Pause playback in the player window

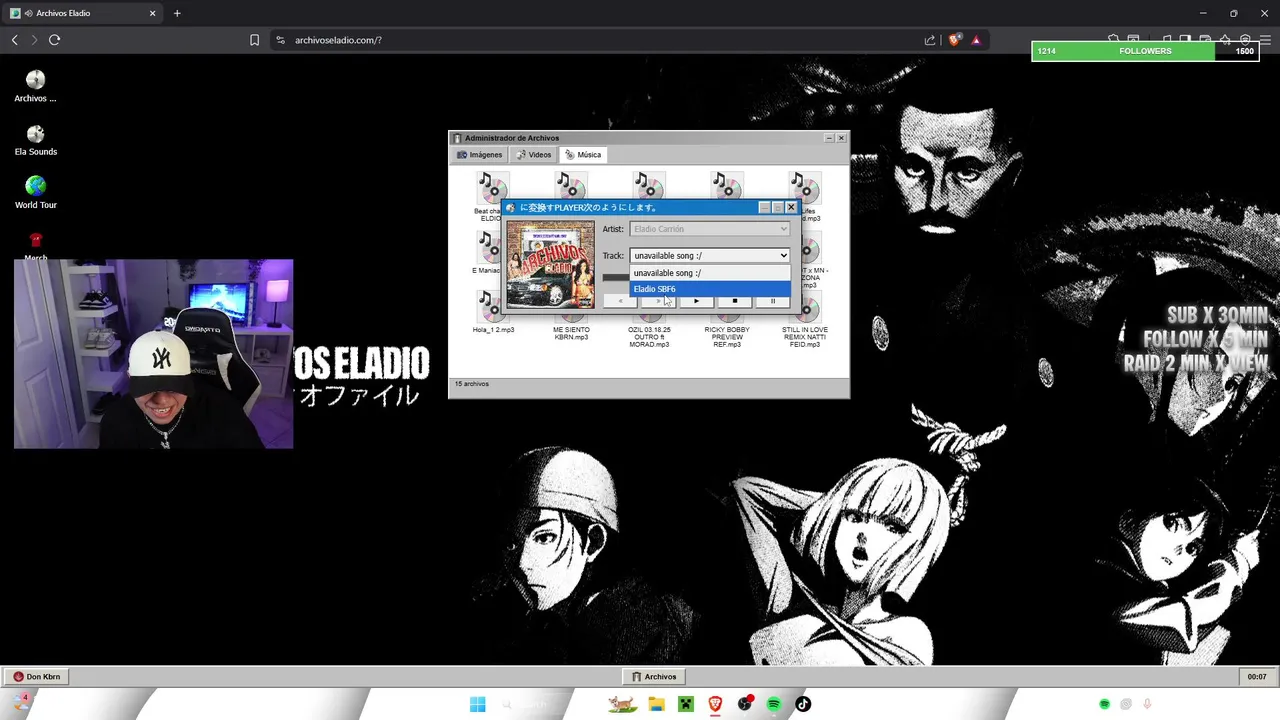point(772,301)
